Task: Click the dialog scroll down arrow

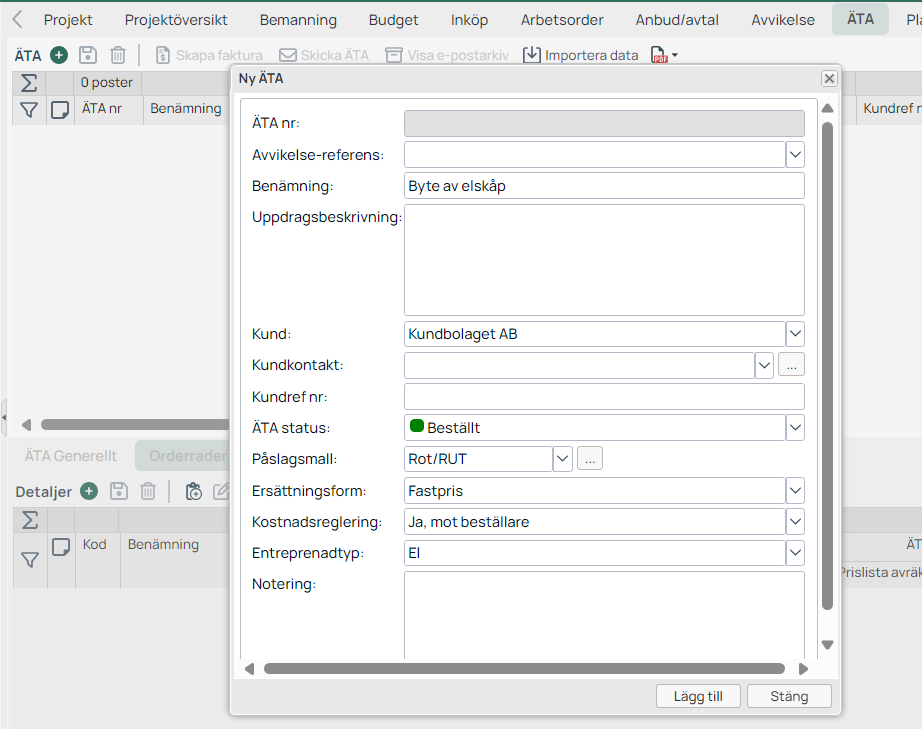Action: coord(827,645)
